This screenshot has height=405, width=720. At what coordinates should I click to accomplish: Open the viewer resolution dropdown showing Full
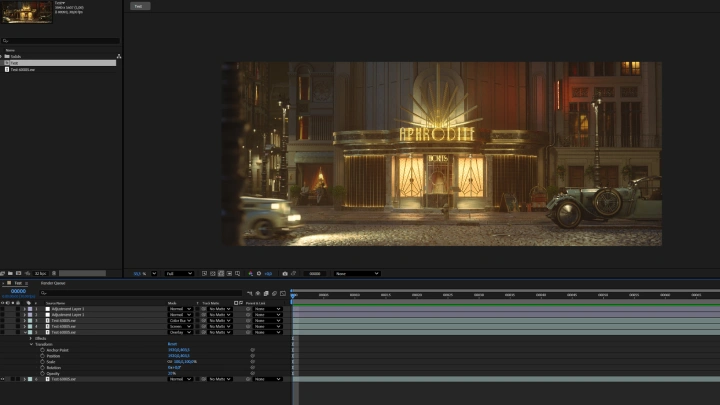(179, 273)
